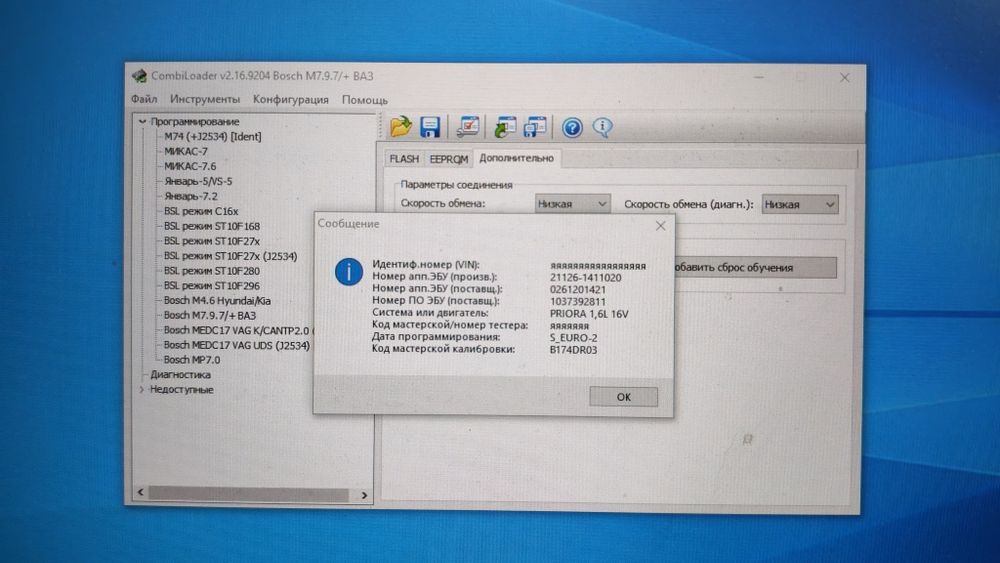Viewport: 1000px width, 563px height.
Task: Click the value B174DR03 in dialog
Action: tap(573, 350)
